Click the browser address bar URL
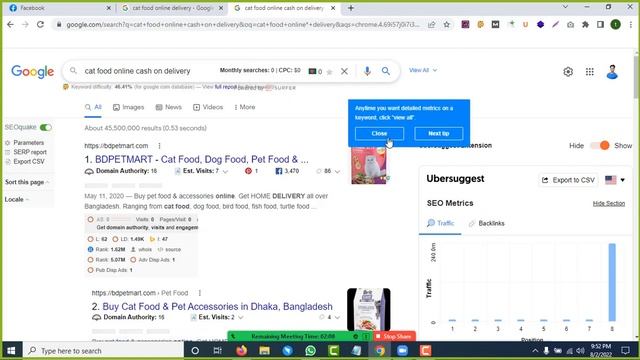Screen dimensions: 640x360 click(243, 24)
